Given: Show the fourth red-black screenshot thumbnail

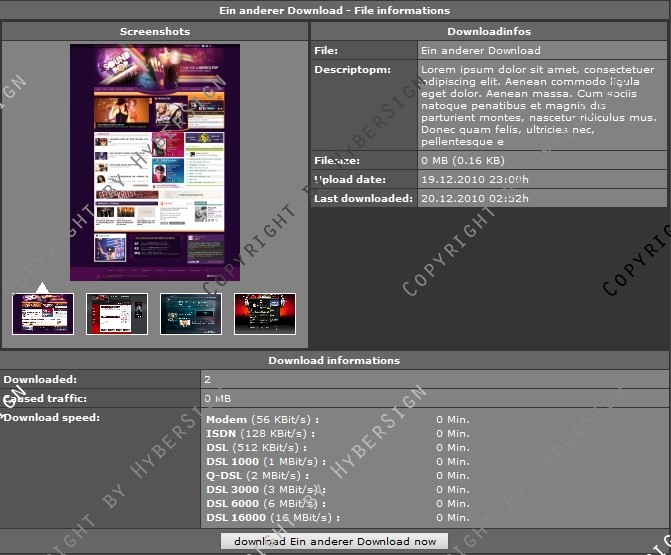Looking at the screenshot, I should coord(265,314).
